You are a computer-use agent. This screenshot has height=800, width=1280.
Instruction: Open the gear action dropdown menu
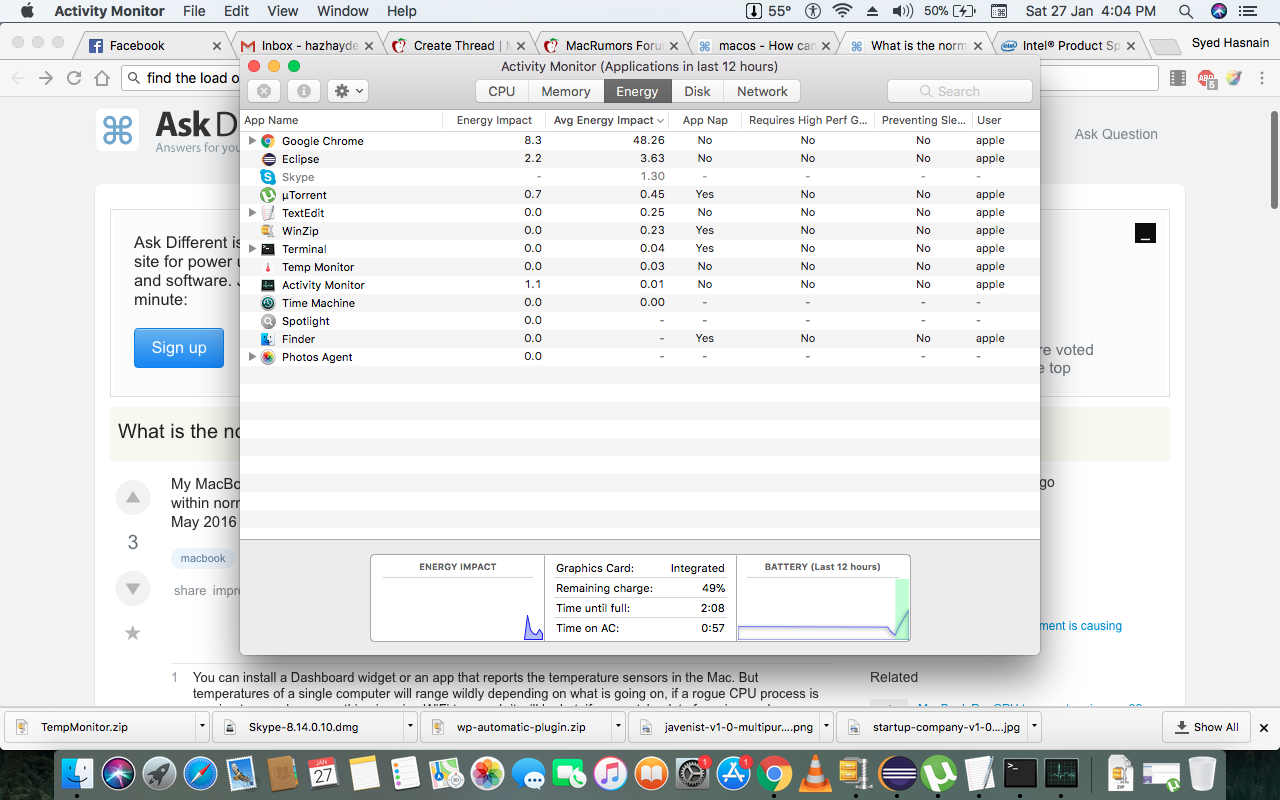click(349, 91)
